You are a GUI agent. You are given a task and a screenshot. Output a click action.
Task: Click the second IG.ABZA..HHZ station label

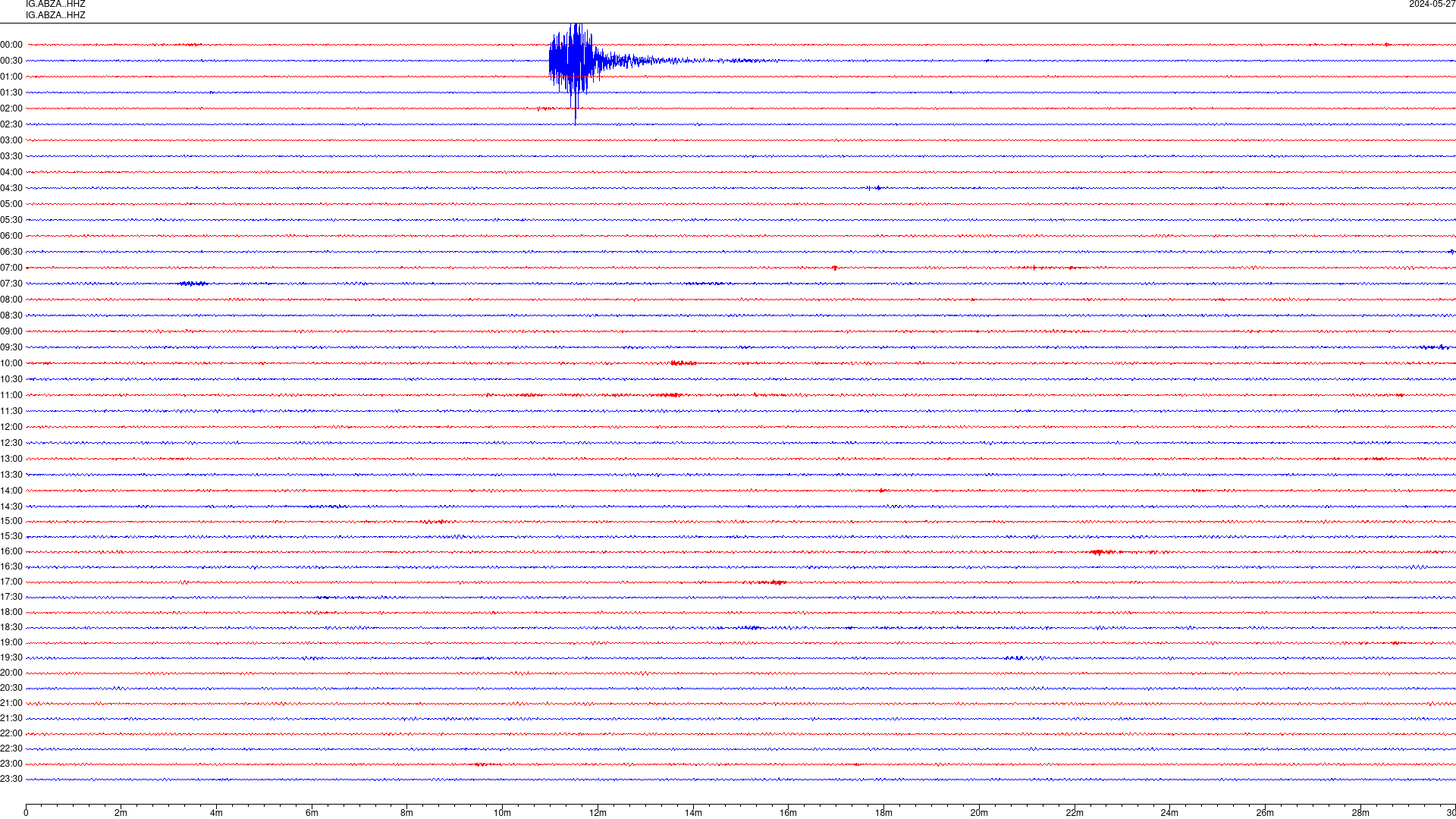coord(55,15)
